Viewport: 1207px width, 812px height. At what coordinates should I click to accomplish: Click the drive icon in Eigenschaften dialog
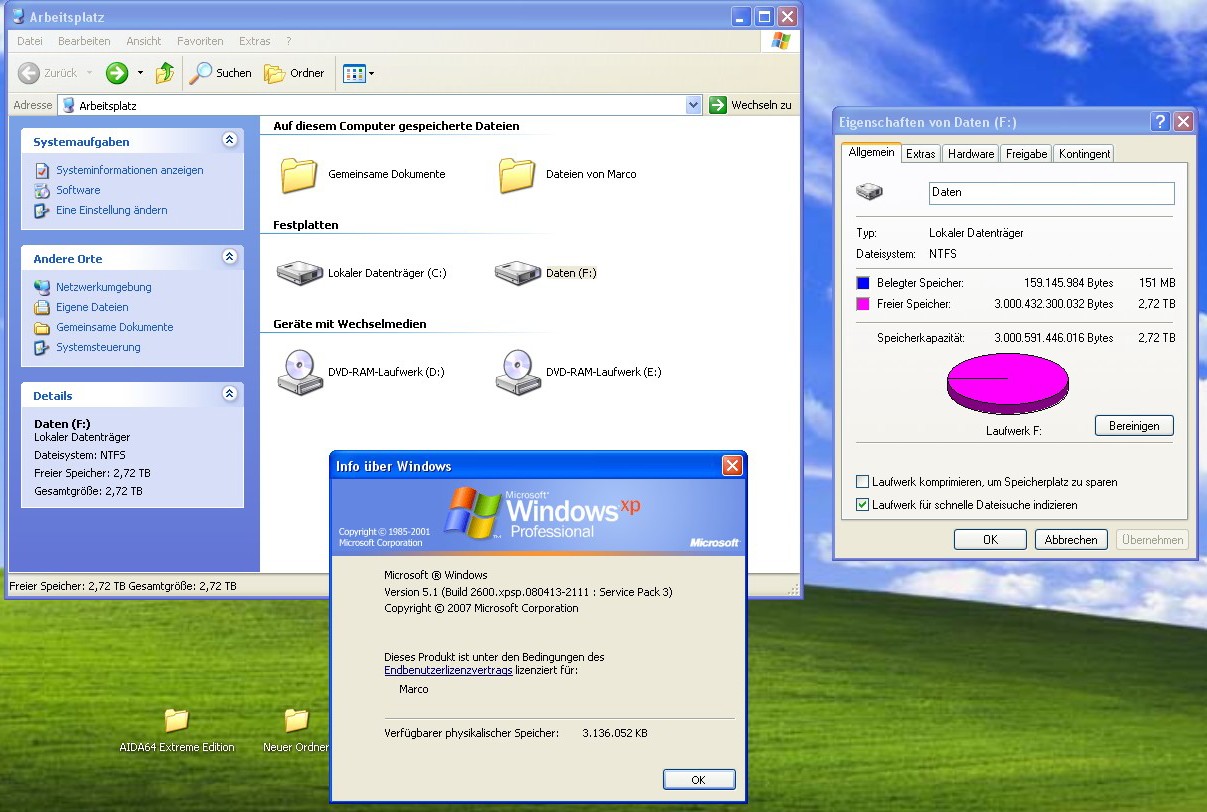870,192
